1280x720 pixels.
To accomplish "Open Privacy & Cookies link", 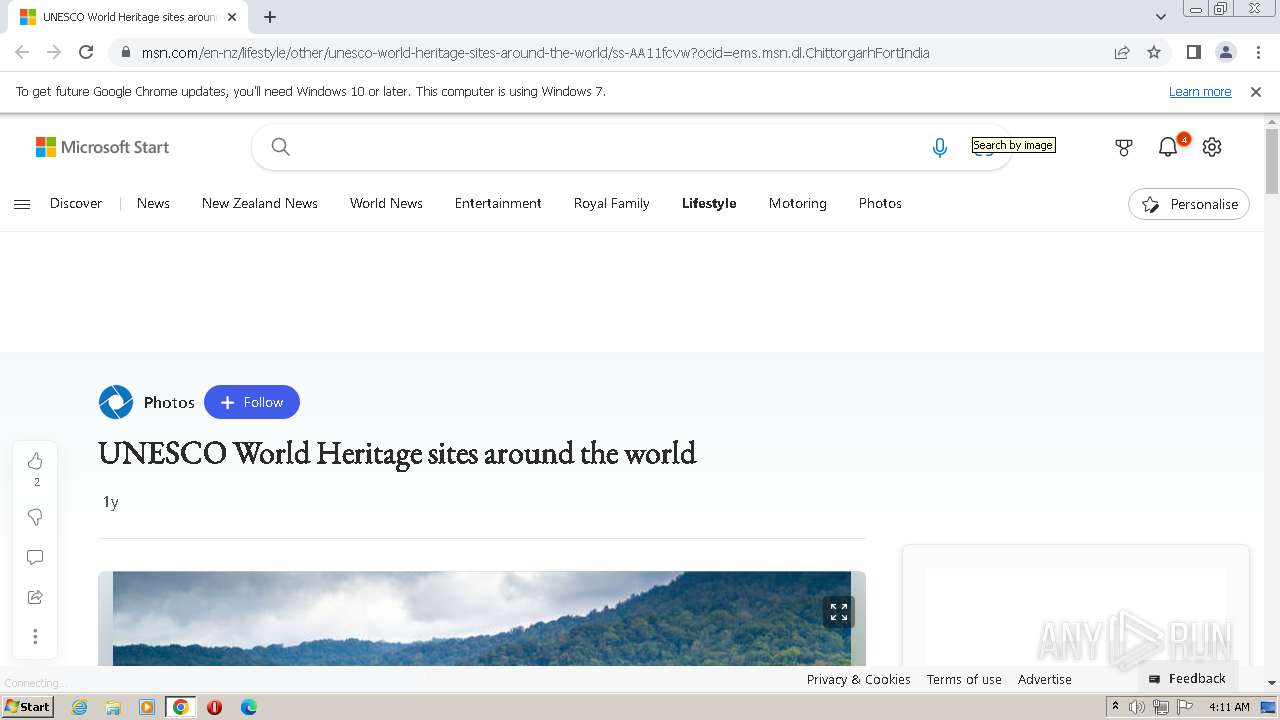I will coord(859,679).
